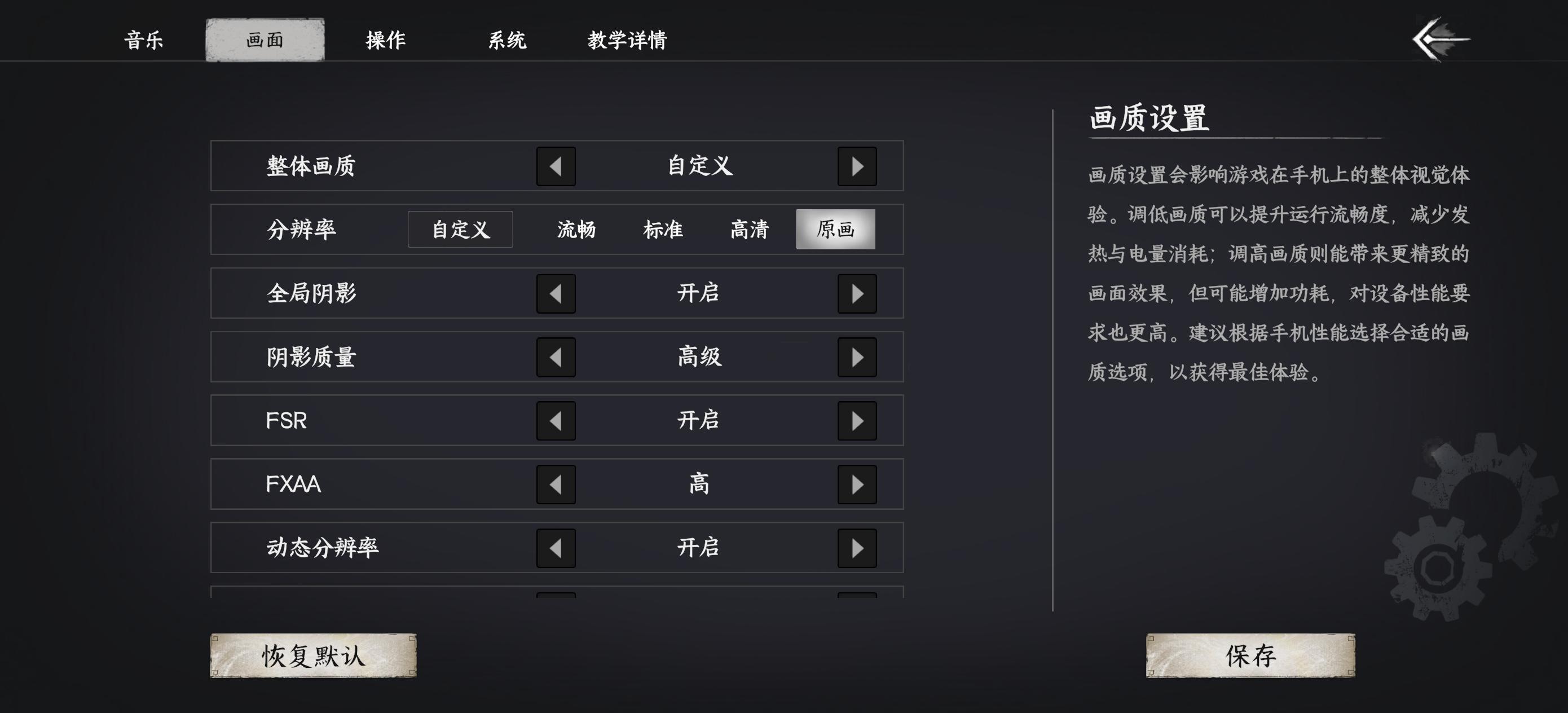1568x713 pixels.
Task: Toggle FSR using its right arrow
Action: click(x=857, y=421)
